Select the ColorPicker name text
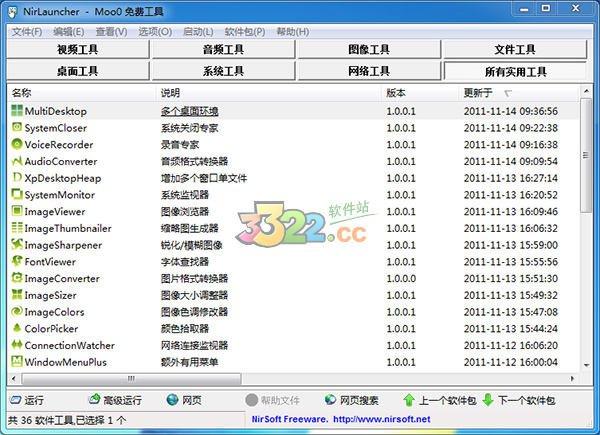The image size is (600, 435). pyautogui.click(x=51, y=329)
